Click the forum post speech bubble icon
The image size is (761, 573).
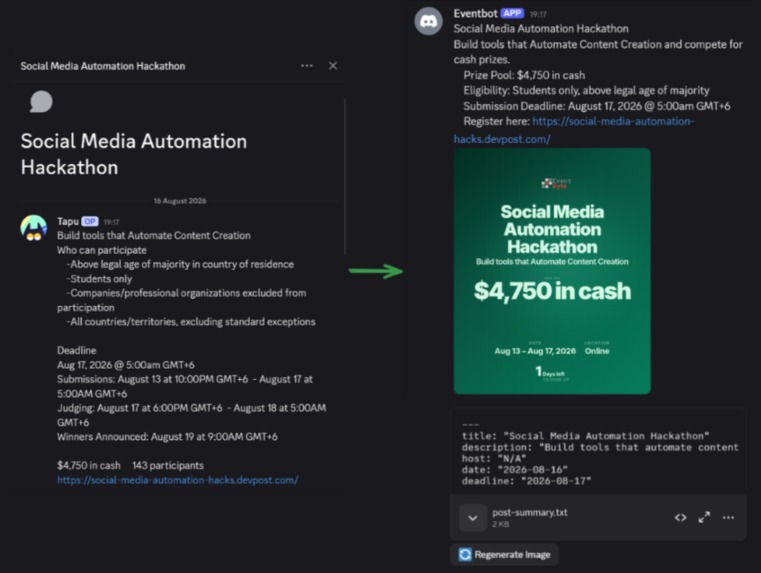[41, 101]
